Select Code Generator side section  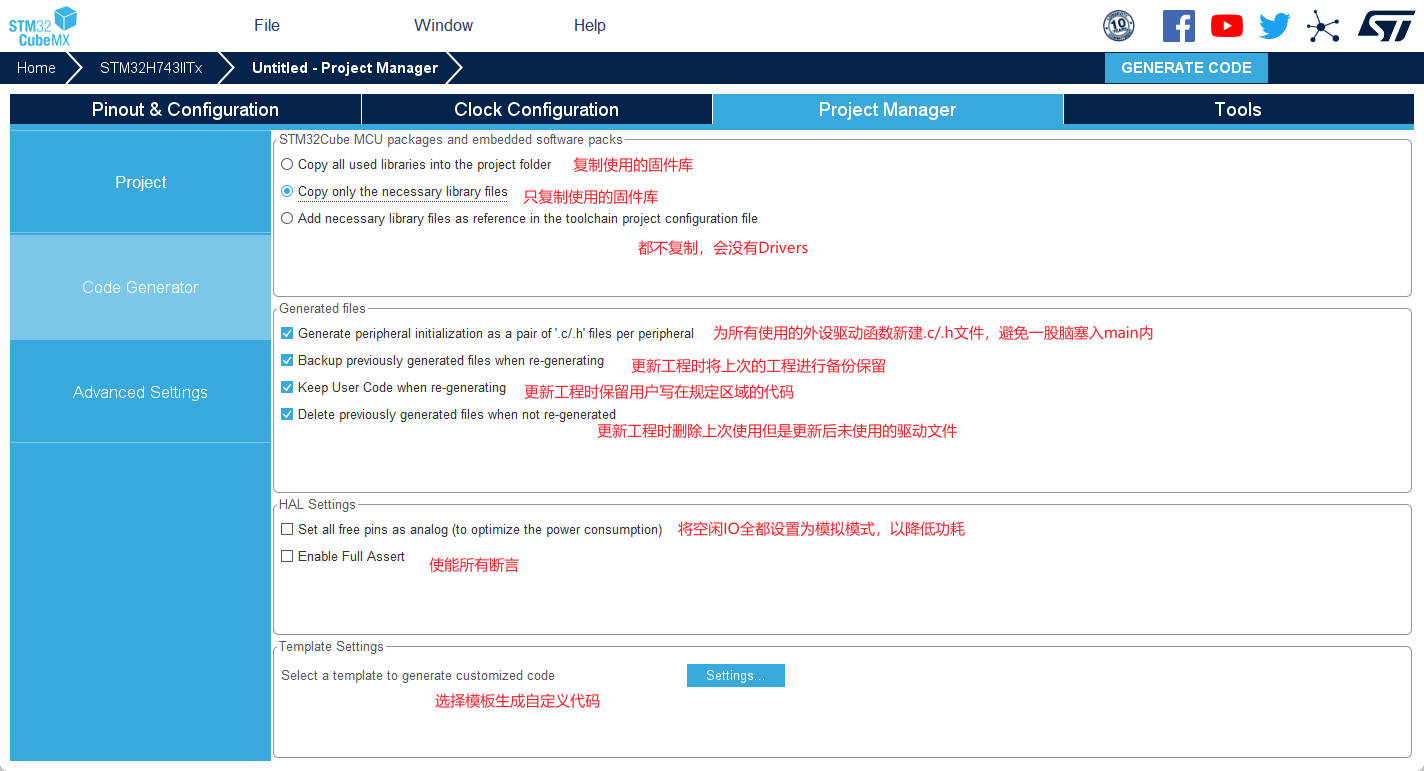coord(140,287)
